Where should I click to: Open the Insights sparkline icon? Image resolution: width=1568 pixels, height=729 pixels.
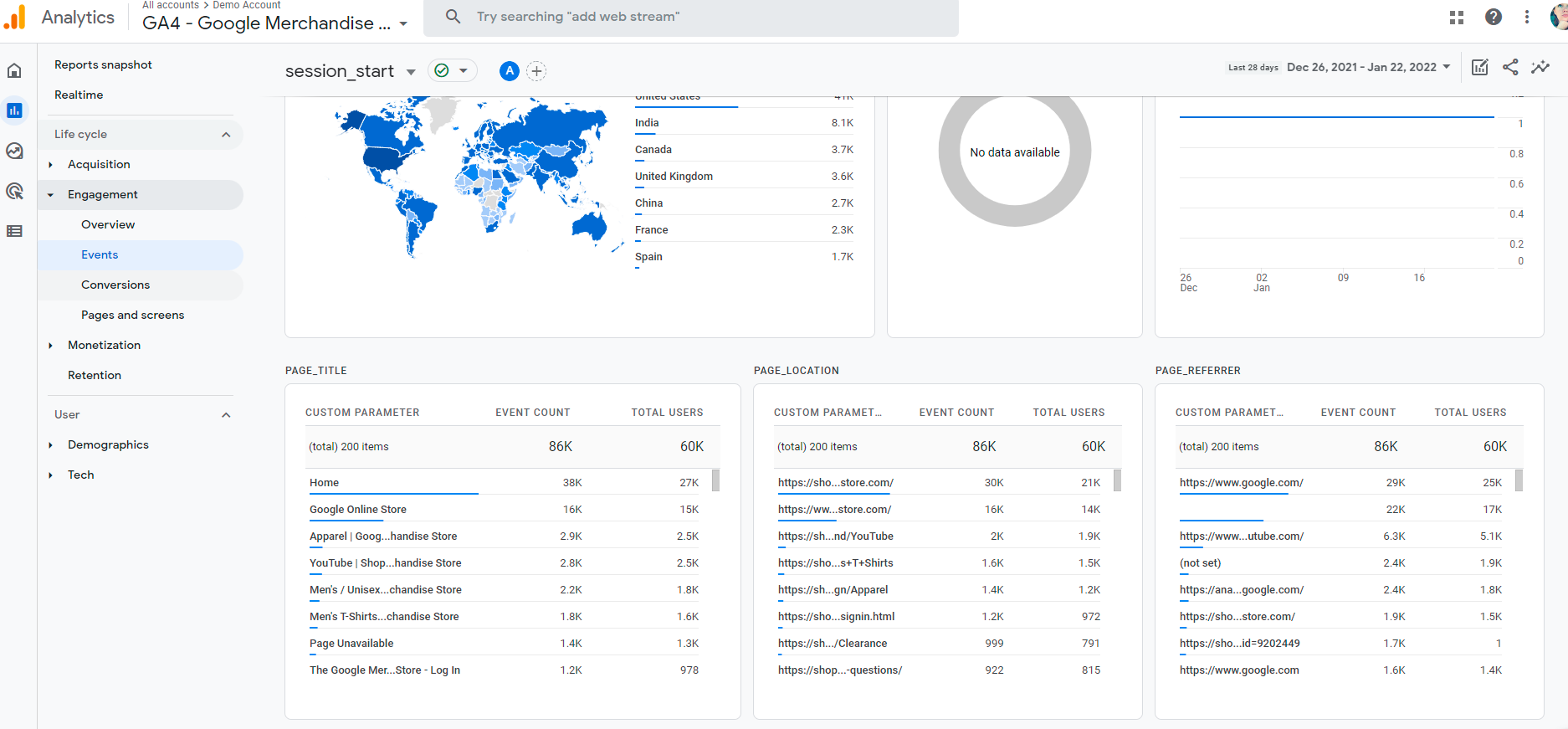pos(1540,67)
